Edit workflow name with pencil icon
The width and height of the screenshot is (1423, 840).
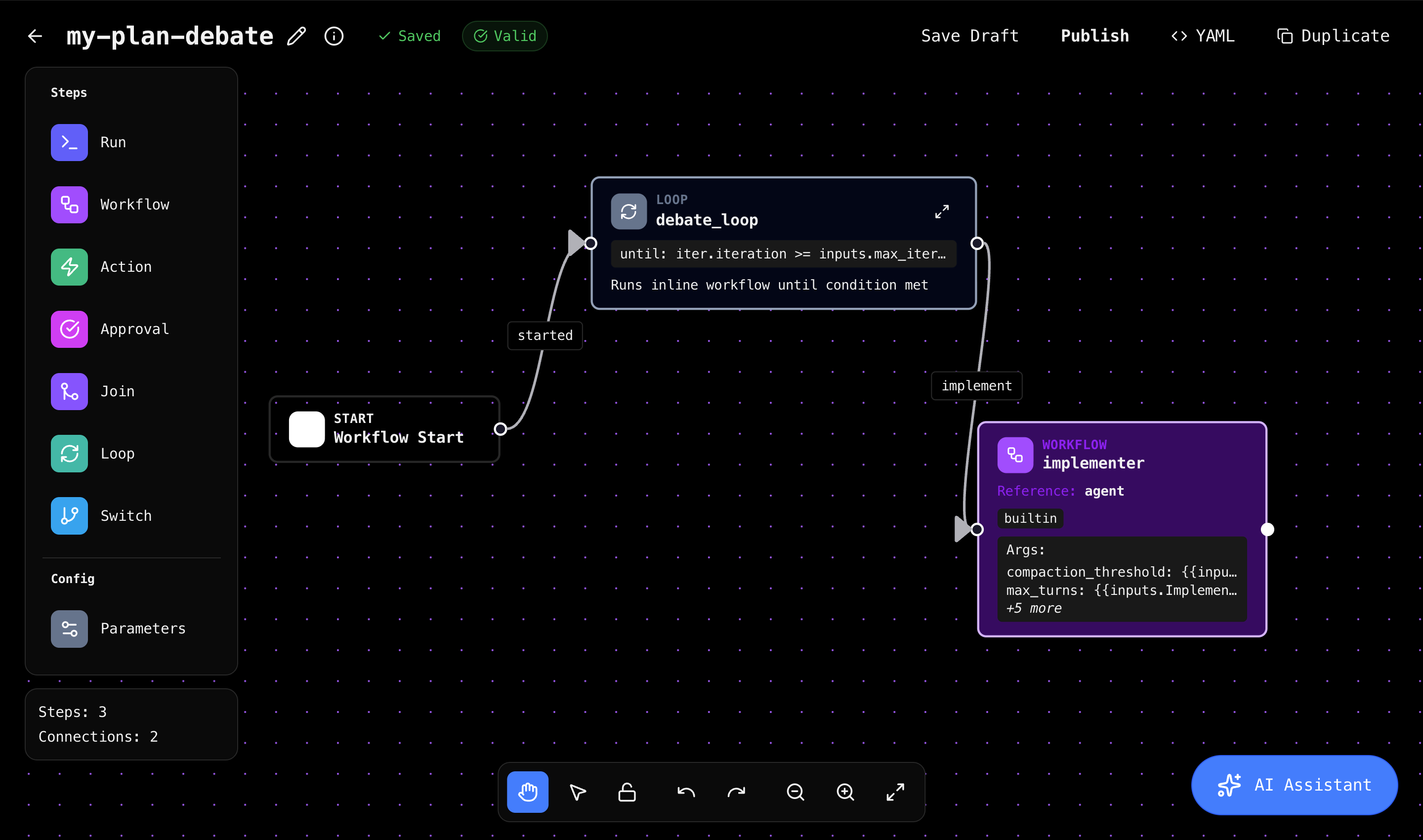click(296, 36)
